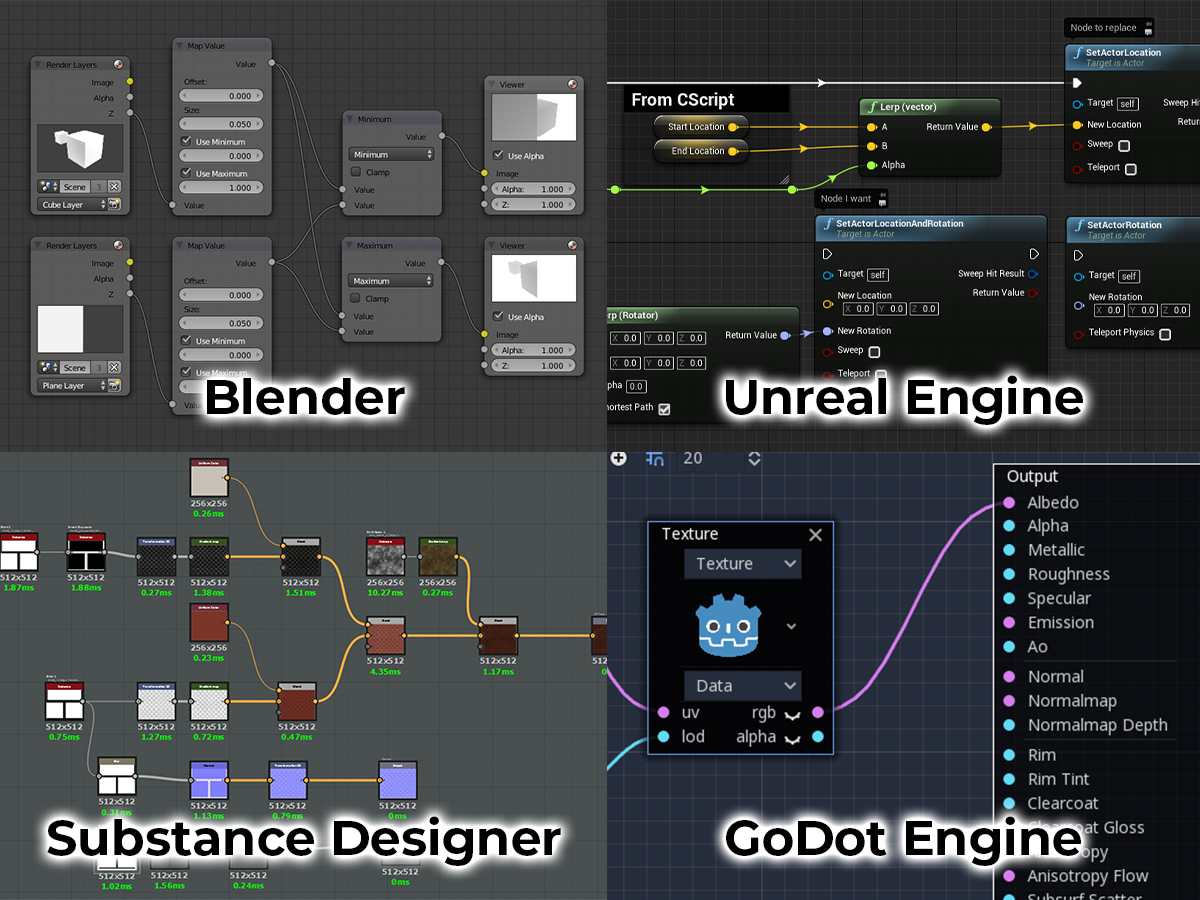Click the camera icon beside the Cube Layer field

coord(114,205)
